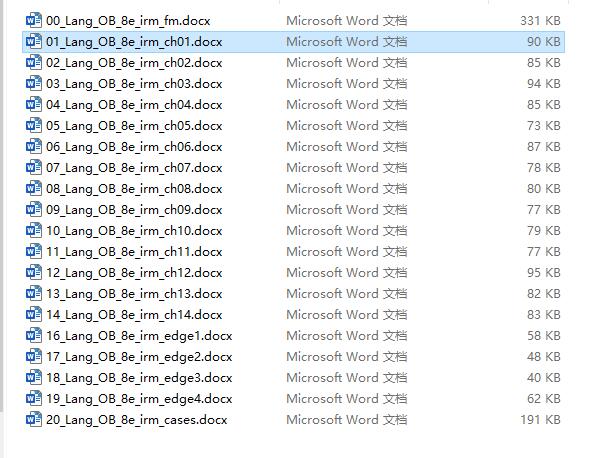Click file type text in the fm.docx row

click(x=346, y=20)
